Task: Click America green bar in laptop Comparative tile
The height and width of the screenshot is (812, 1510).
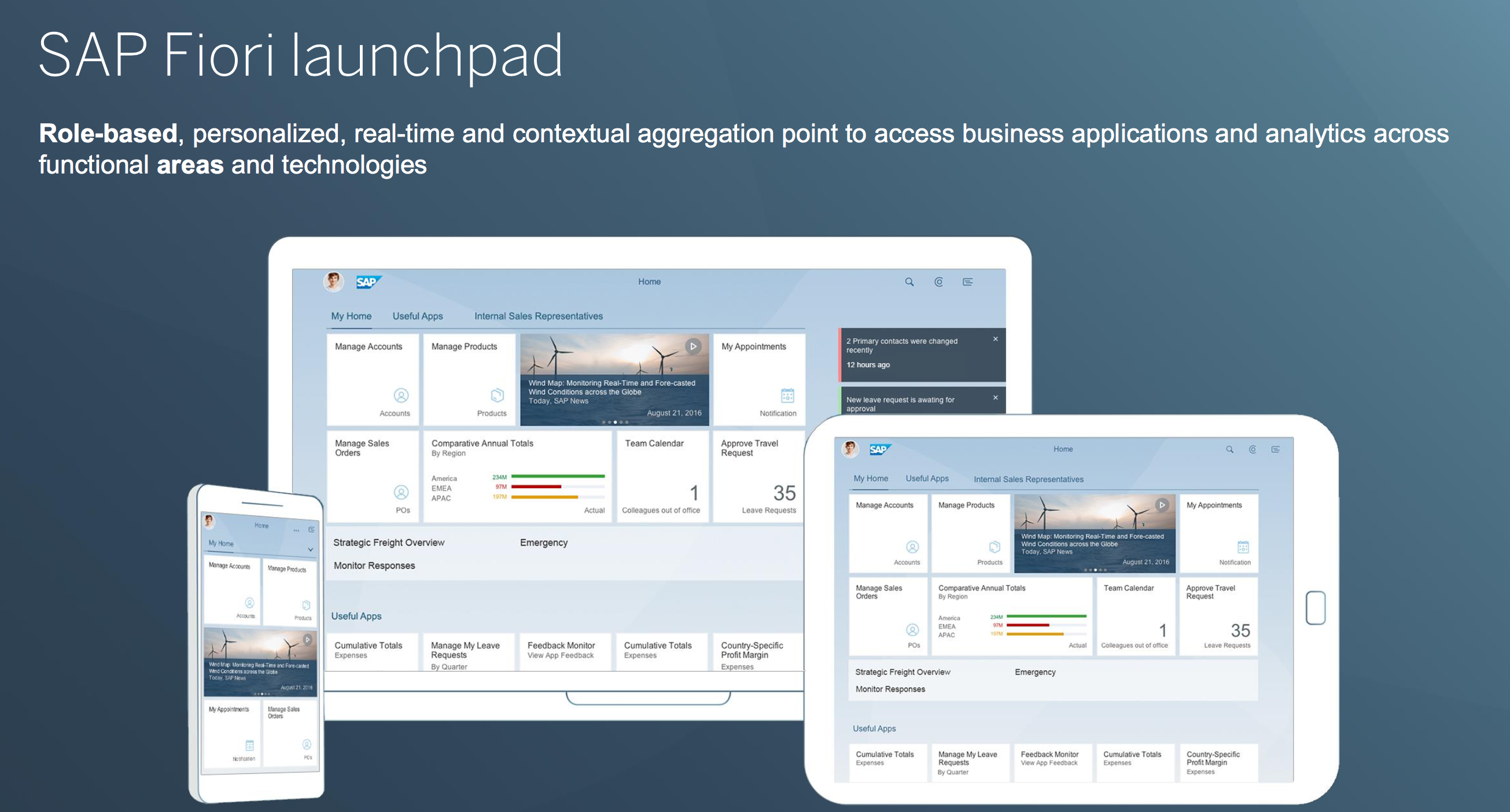Action: 558,477
